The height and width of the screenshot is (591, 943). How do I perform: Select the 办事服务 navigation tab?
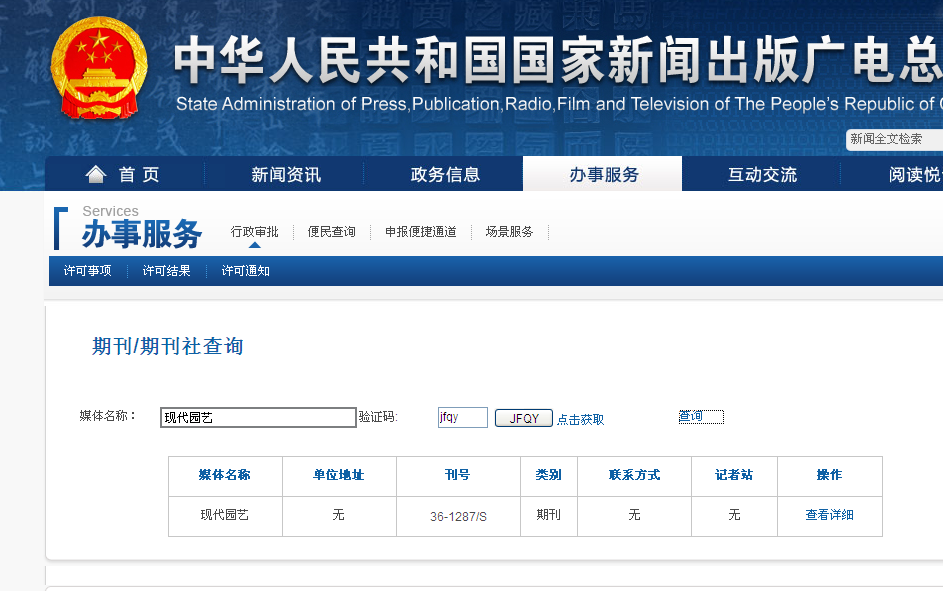tap(603, 174)
